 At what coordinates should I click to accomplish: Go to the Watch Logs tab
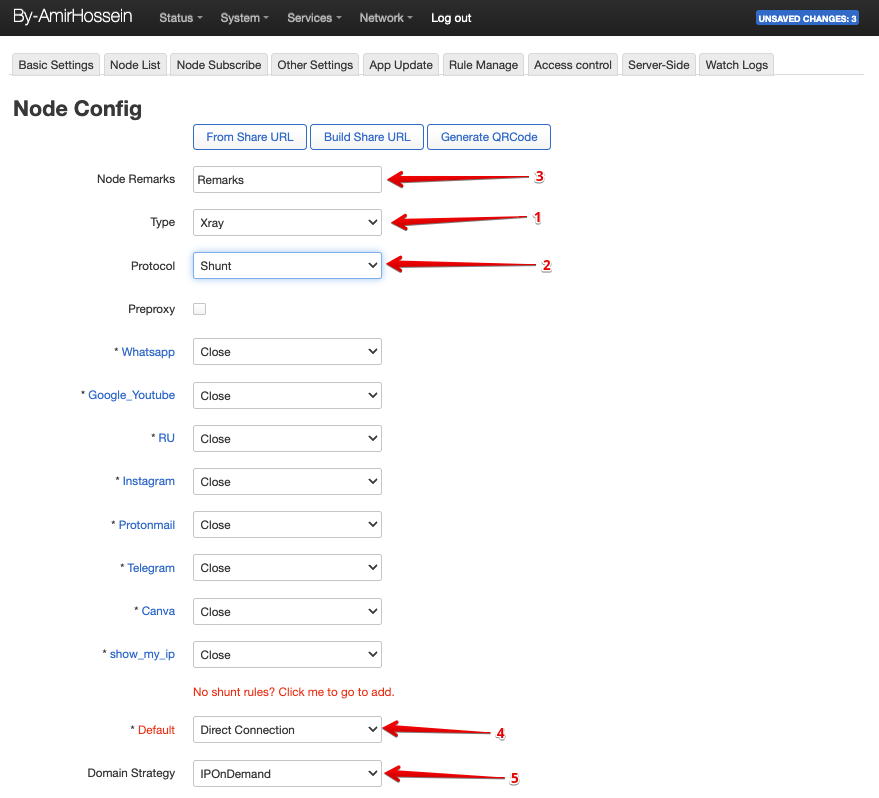(736, 65)
